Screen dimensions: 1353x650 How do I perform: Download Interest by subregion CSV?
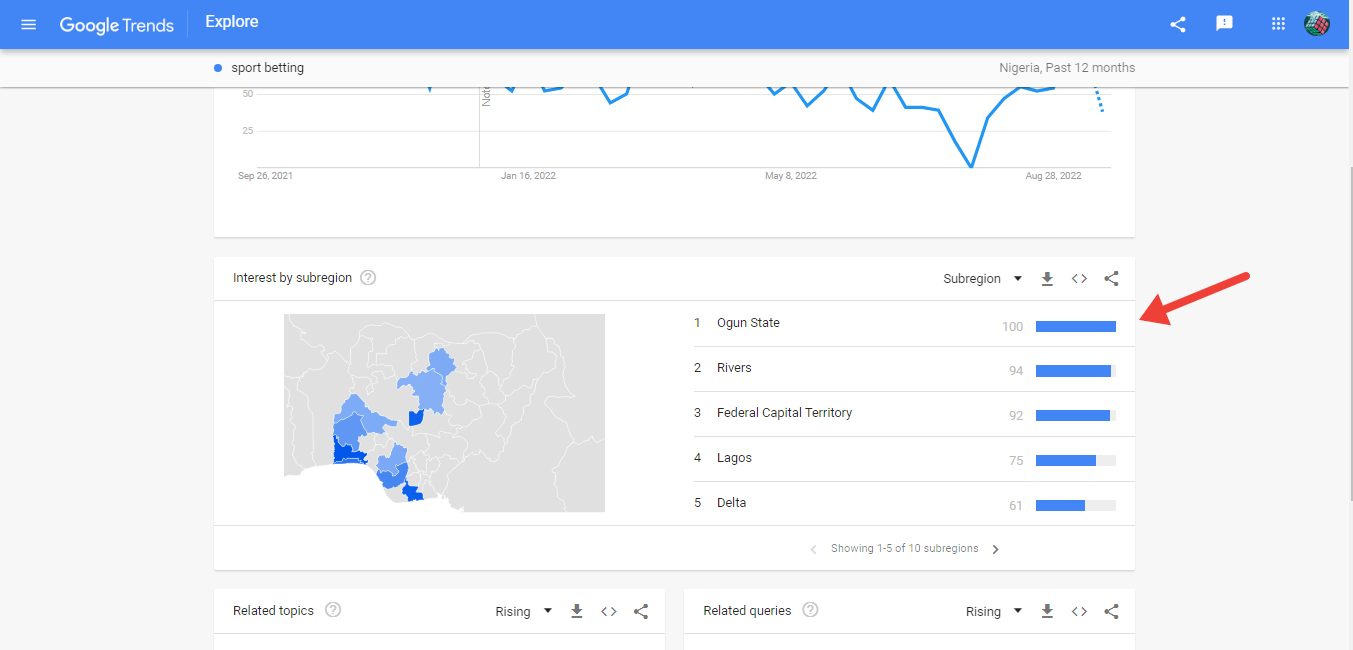1047,279
